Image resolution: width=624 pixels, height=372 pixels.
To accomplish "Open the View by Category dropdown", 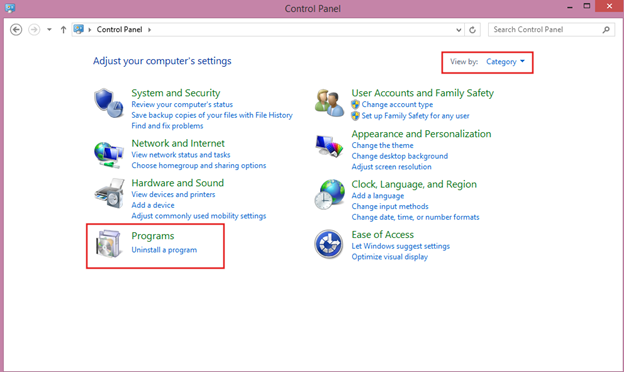I will click(x=505, y=62).
